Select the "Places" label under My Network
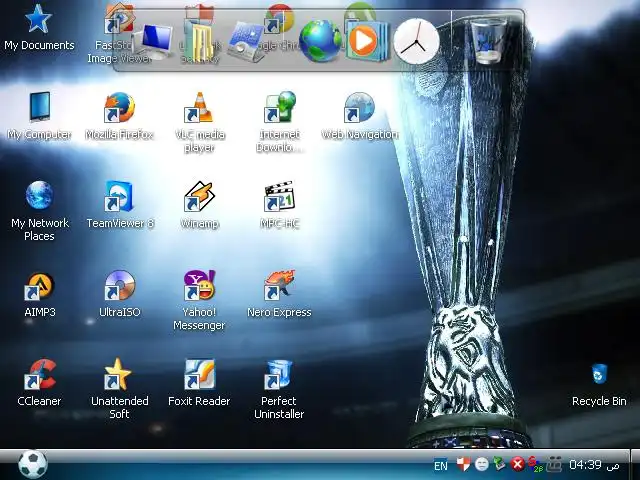The image size is (640, 480). click(39, 236)
